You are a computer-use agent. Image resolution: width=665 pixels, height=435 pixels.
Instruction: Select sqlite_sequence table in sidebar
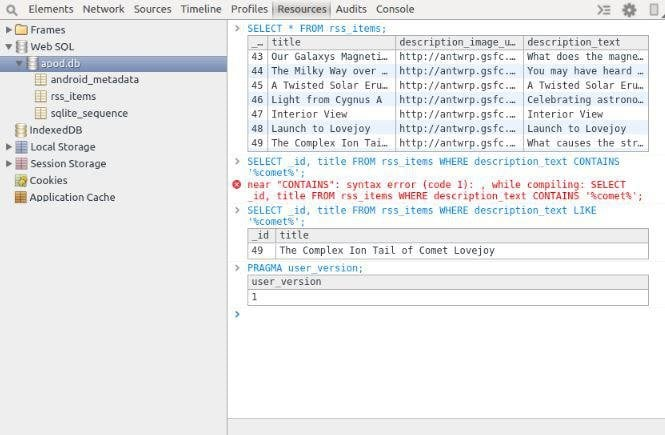(x=89, y=114)
